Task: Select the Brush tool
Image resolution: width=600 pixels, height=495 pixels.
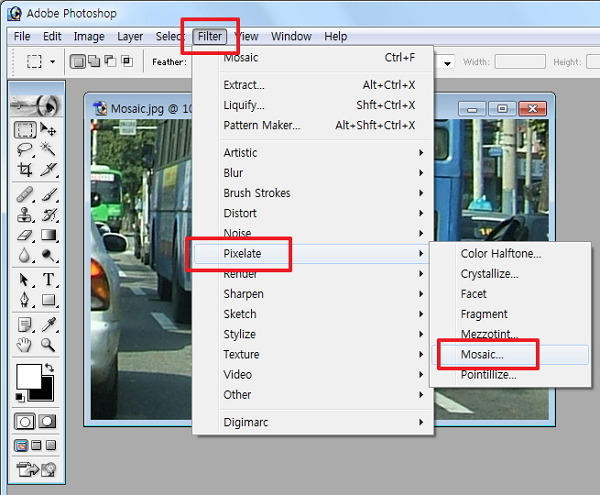Action: [x=49, y=194]
